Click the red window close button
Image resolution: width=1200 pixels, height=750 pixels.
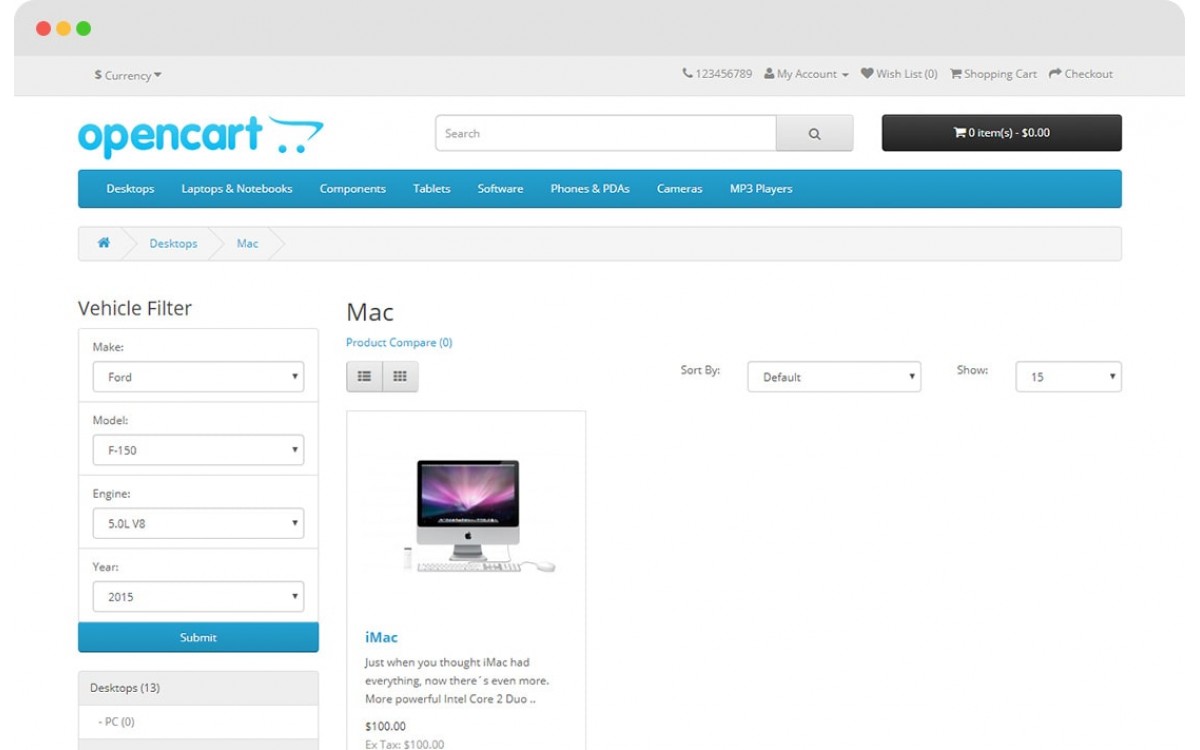pos(43,28)
